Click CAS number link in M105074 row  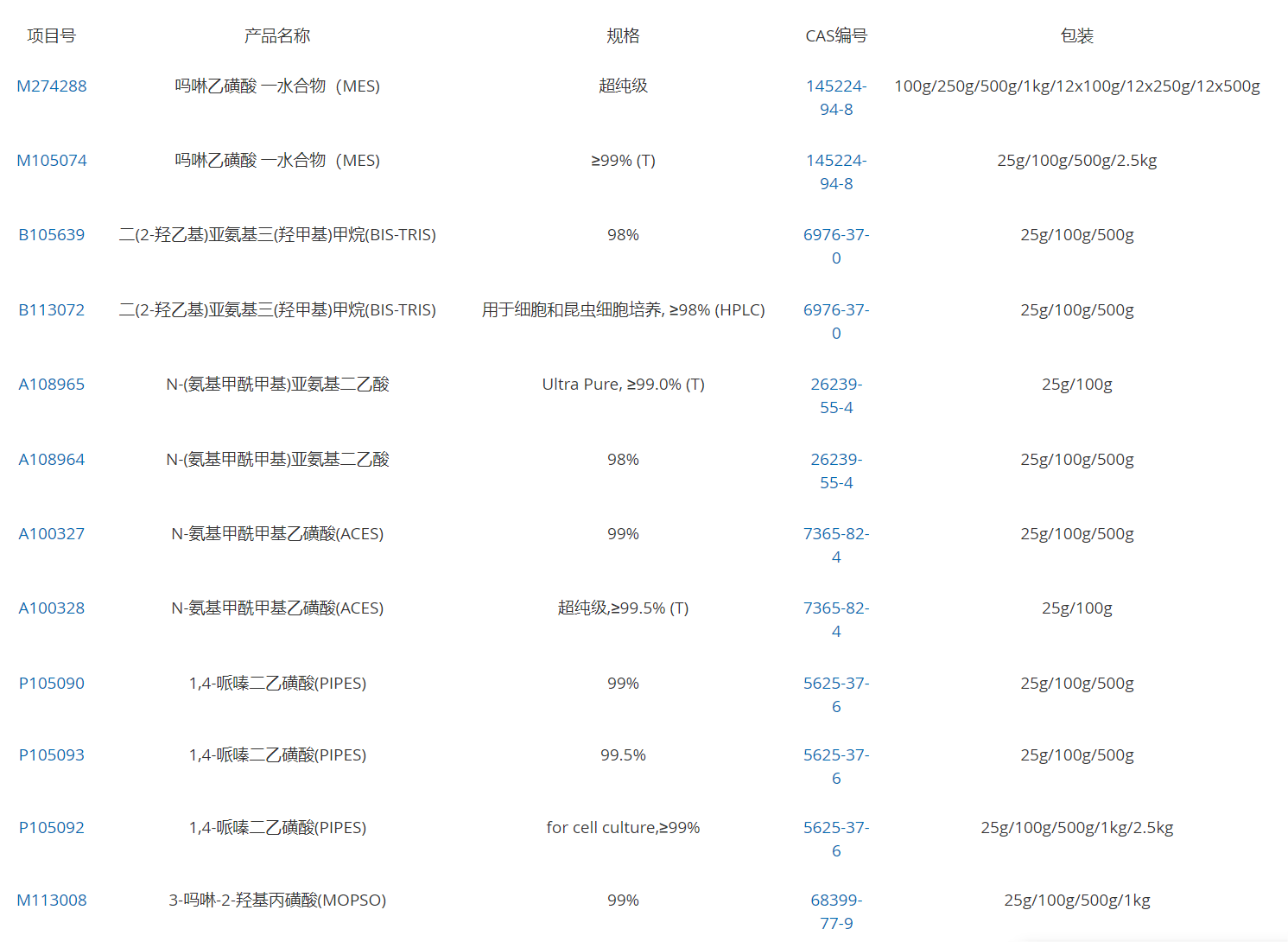click(x=836, y=172)
